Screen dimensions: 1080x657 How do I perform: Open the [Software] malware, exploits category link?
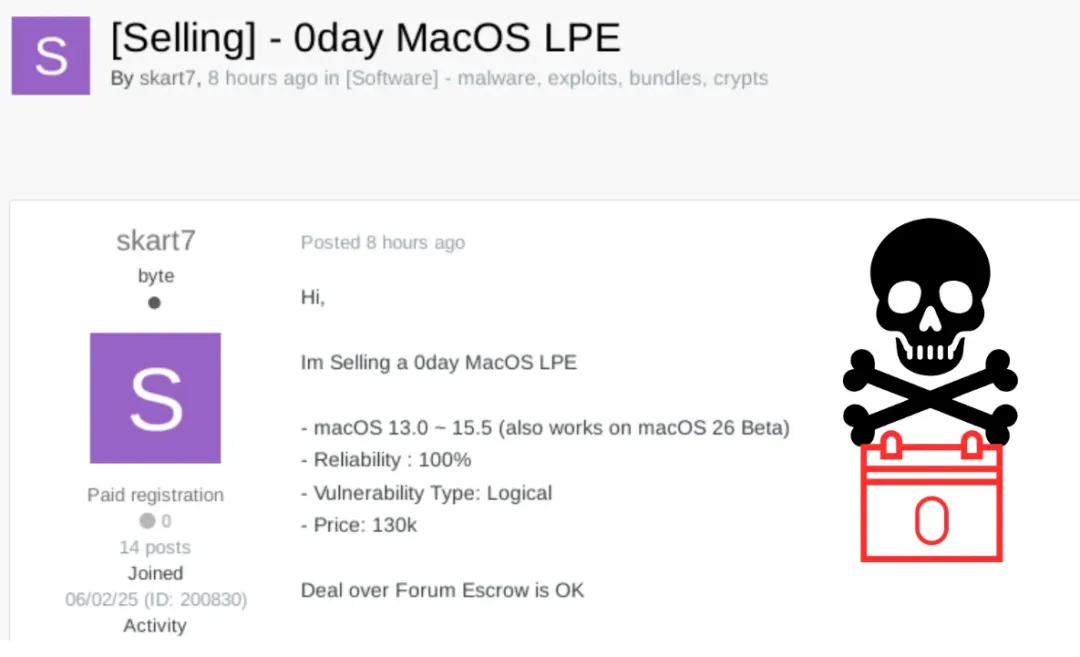coord(556,78)
